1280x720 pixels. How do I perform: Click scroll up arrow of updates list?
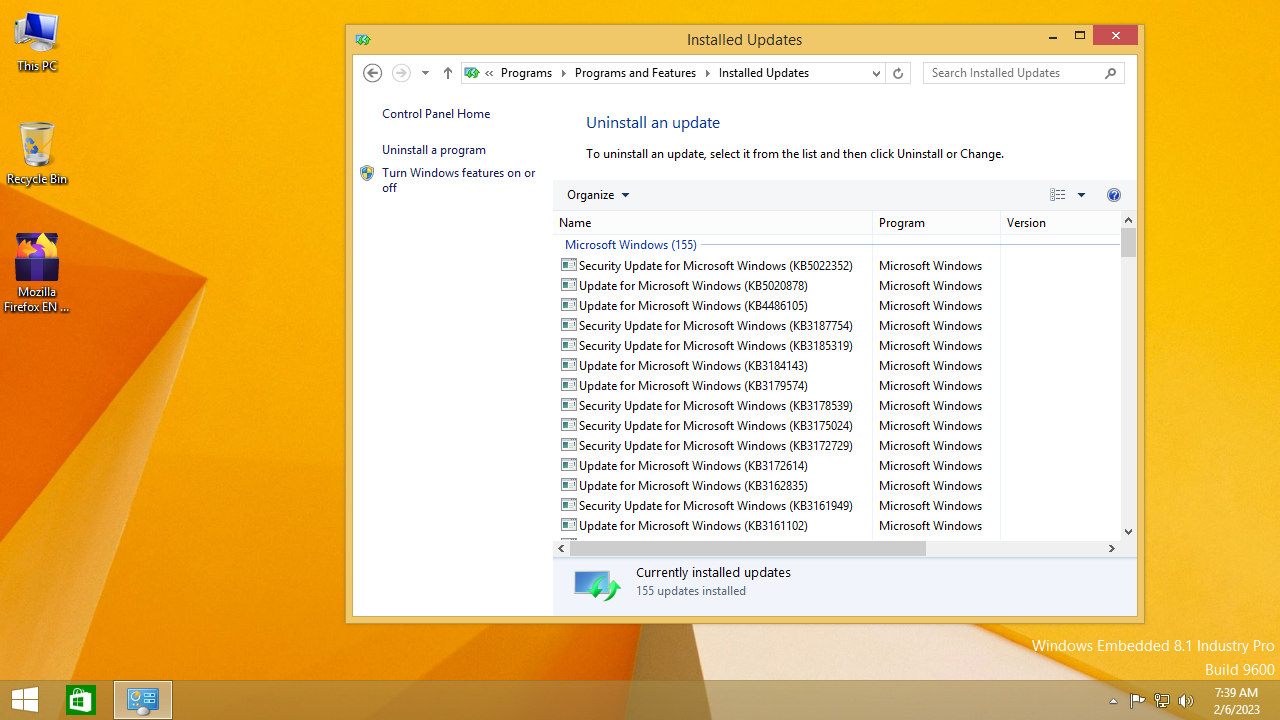[x=1129, y=220]
